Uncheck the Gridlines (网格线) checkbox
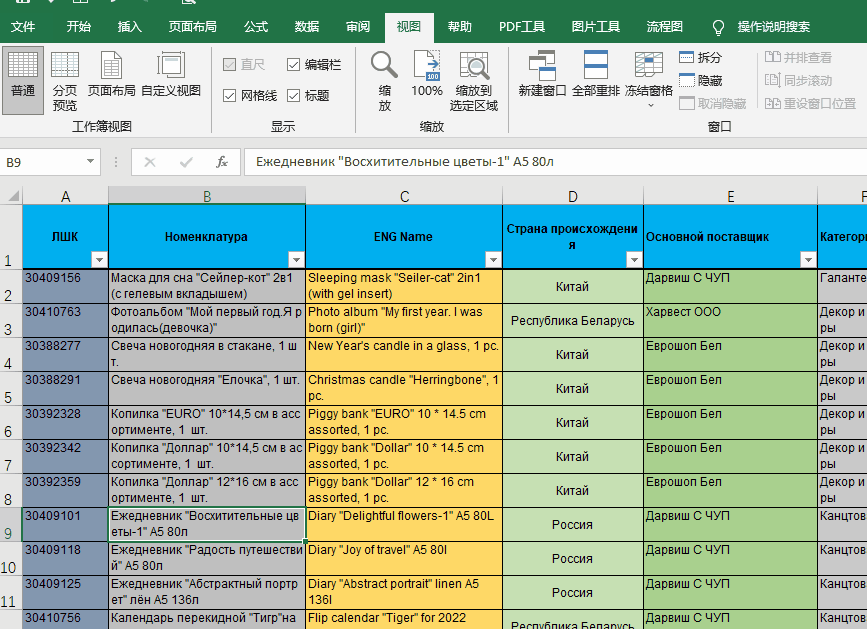This screenshot has width=867, height=629. pyautogui.click(x=229, y=96)
